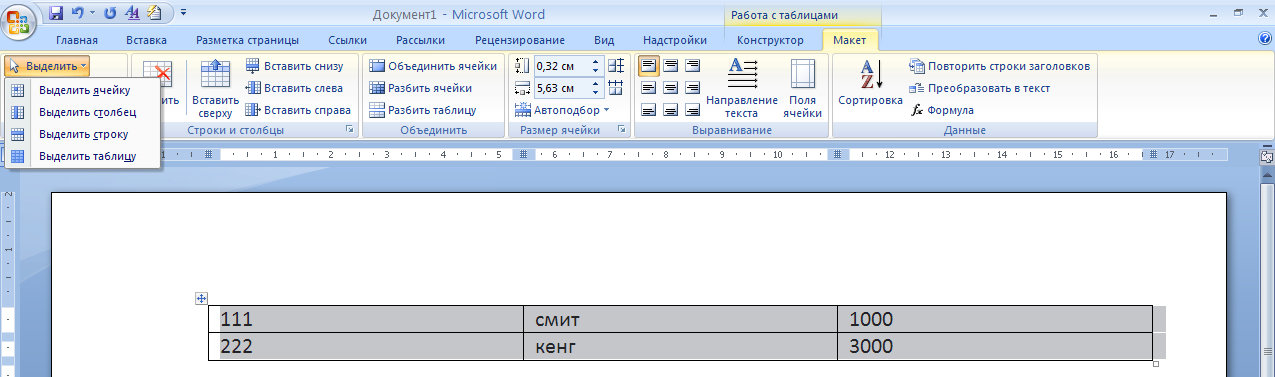Viewport: 1275px width, 377px height.
Task: Click the table move handle
Action: [201, 298]
